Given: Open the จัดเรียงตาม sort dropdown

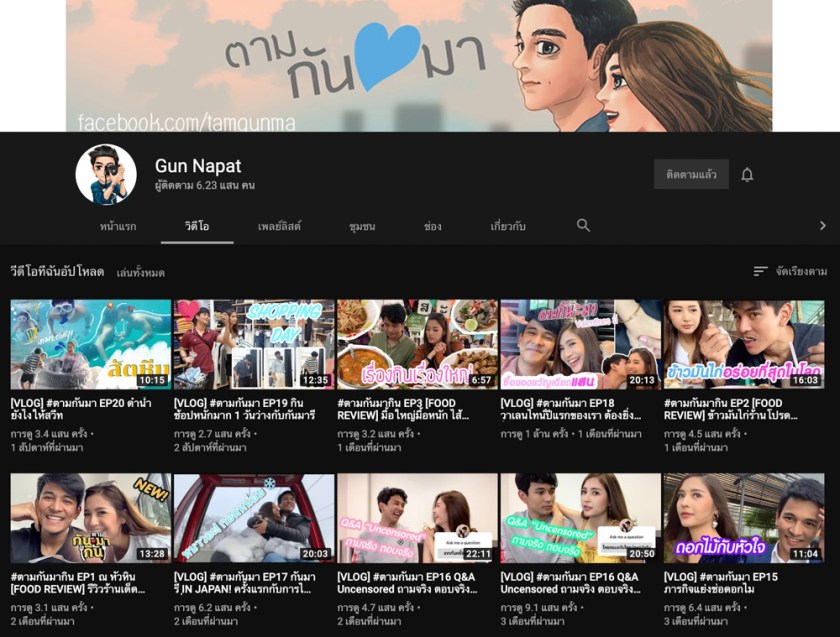Looking at the screenshot, I should [x=801, y=271].
